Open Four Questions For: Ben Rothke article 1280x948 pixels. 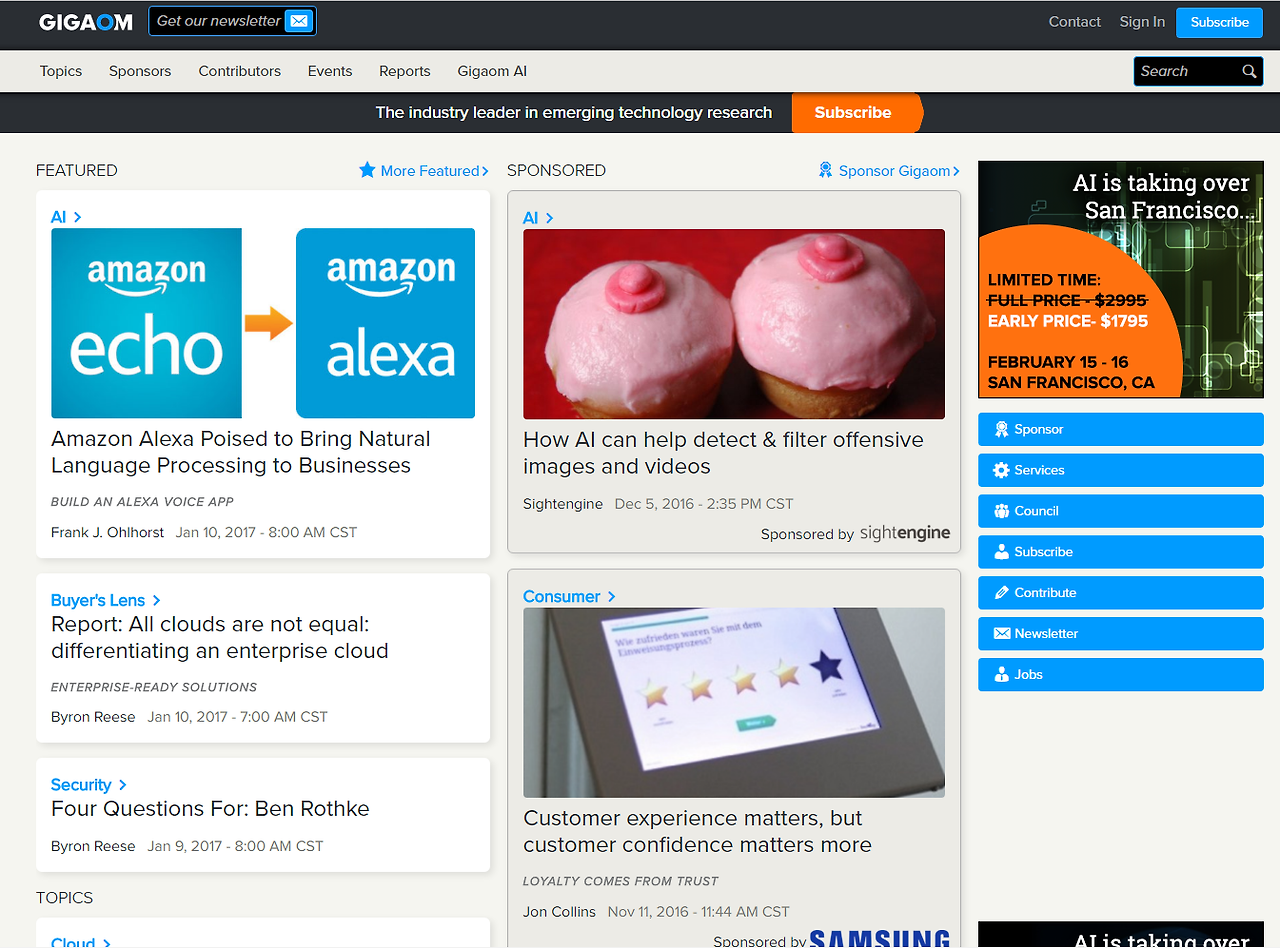[x=211, y=809]
